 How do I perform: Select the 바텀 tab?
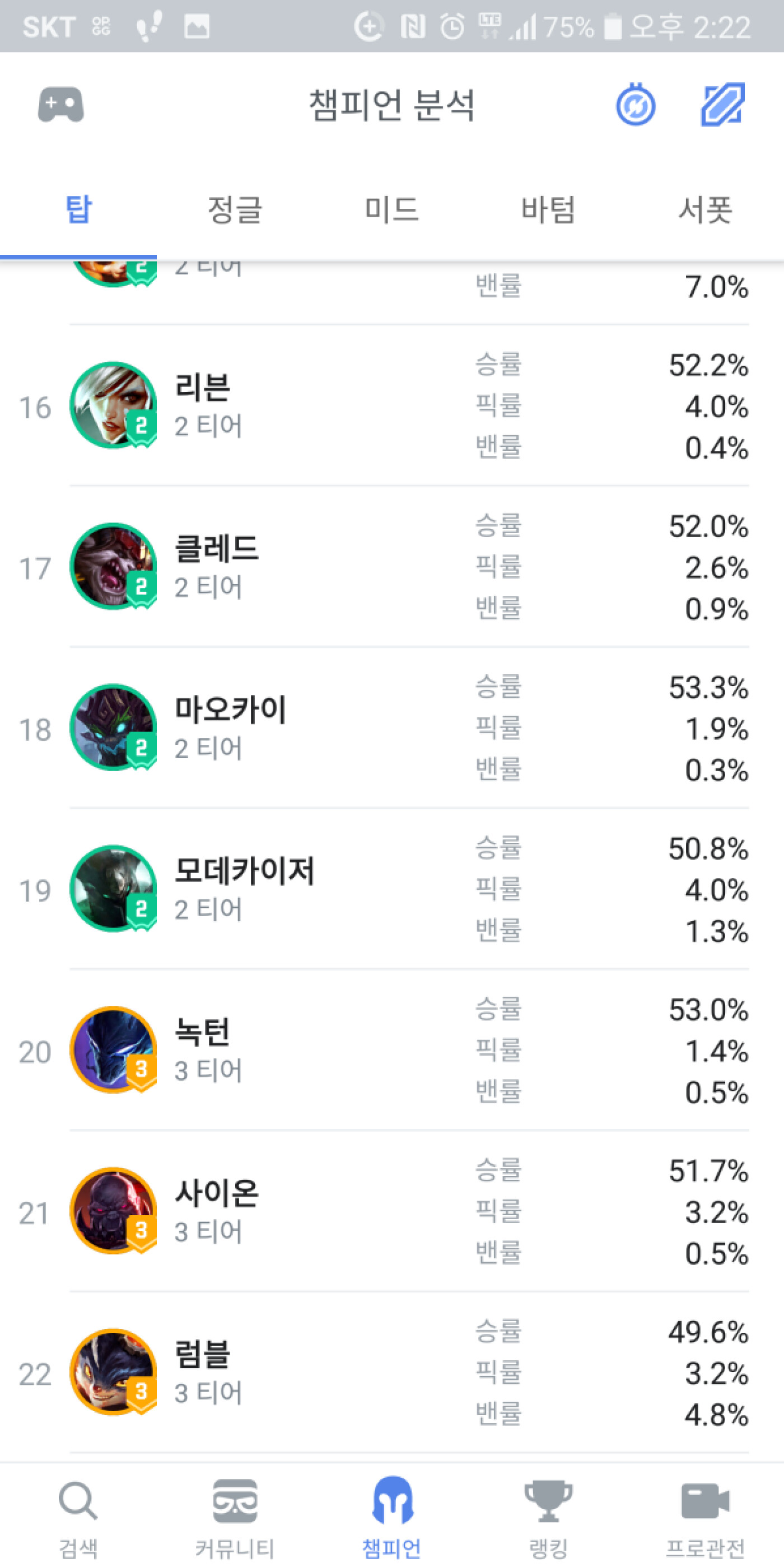[x=548, y=209]
